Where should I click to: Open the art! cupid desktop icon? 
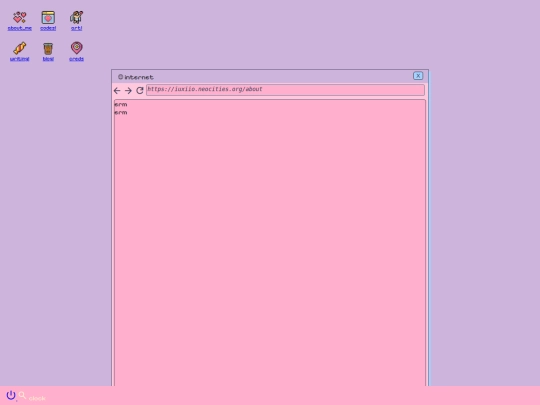pos(76,17)
